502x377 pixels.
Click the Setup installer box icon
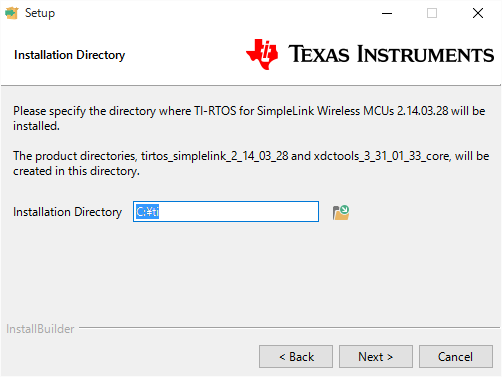pos(12,13)
